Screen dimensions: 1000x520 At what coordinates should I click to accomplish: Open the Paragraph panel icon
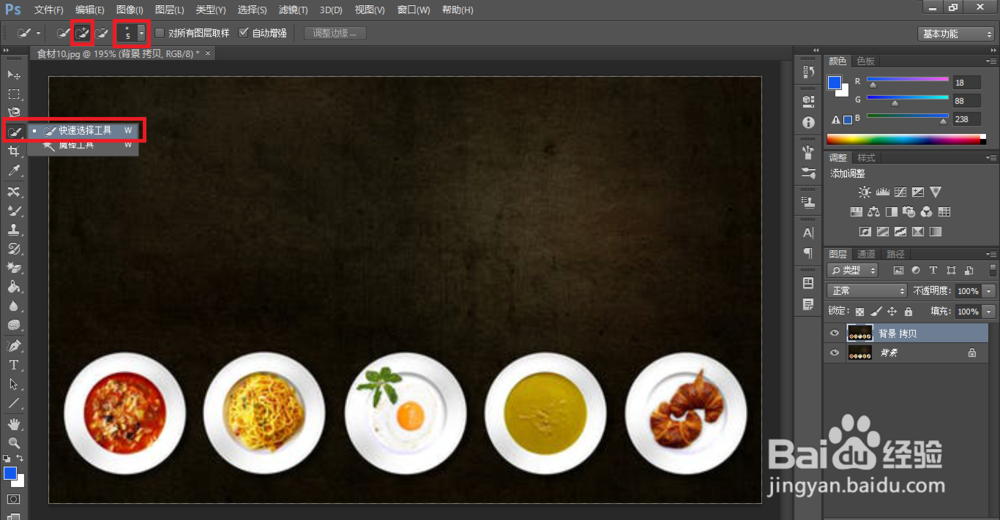coord(808,253)
